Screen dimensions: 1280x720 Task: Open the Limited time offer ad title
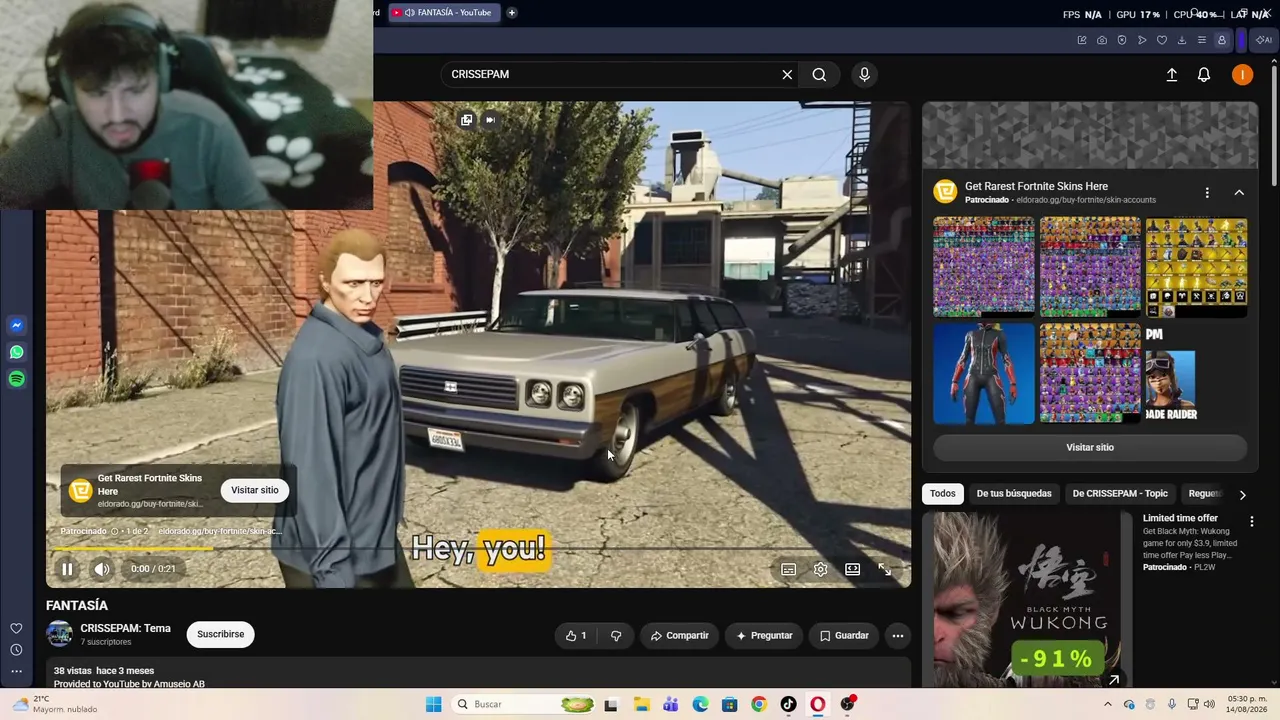(x=1180, y=518)
